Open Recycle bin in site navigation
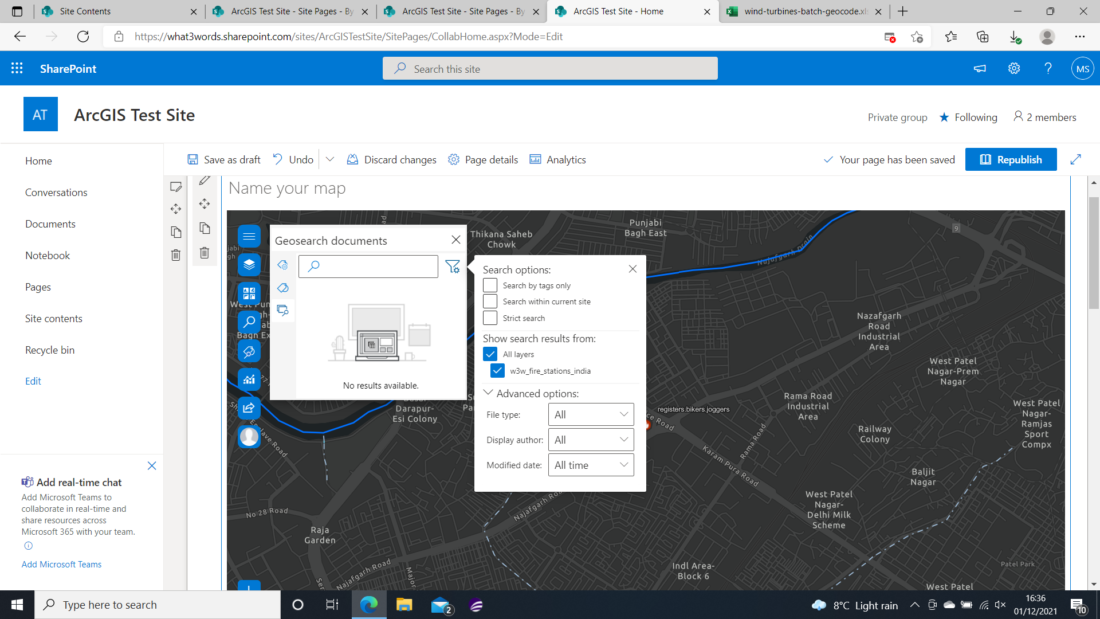Image resolution: width=1100 pixels, height=619 pixels. 49,350
